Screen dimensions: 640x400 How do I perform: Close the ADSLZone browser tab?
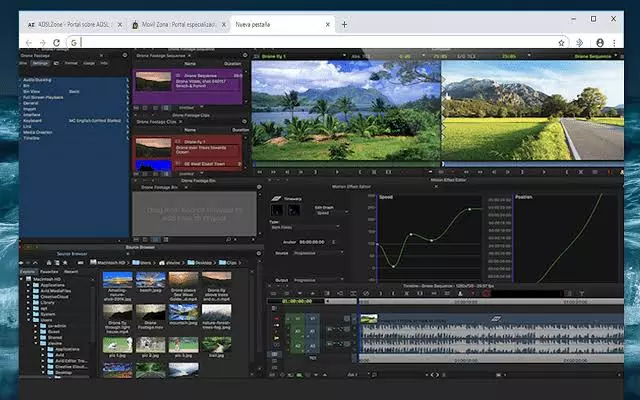point(121,23)
